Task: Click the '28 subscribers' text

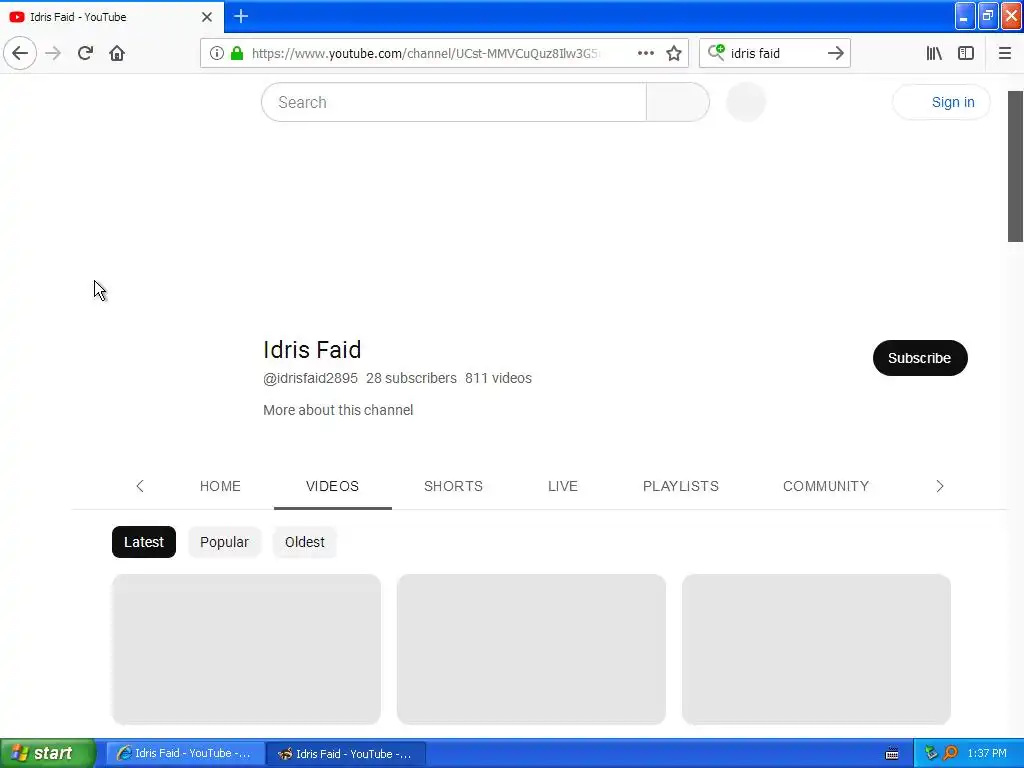Action: click(x=411, y=378)
